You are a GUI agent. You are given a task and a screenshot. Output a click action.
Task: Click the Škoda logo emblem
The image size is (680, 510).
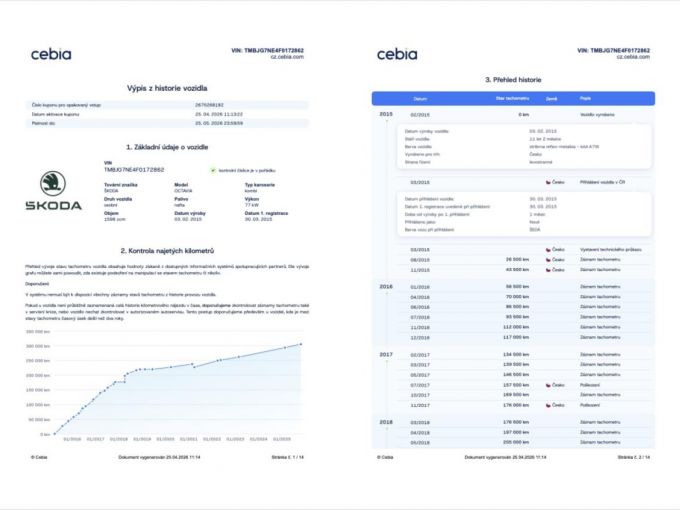coord(52,184)
